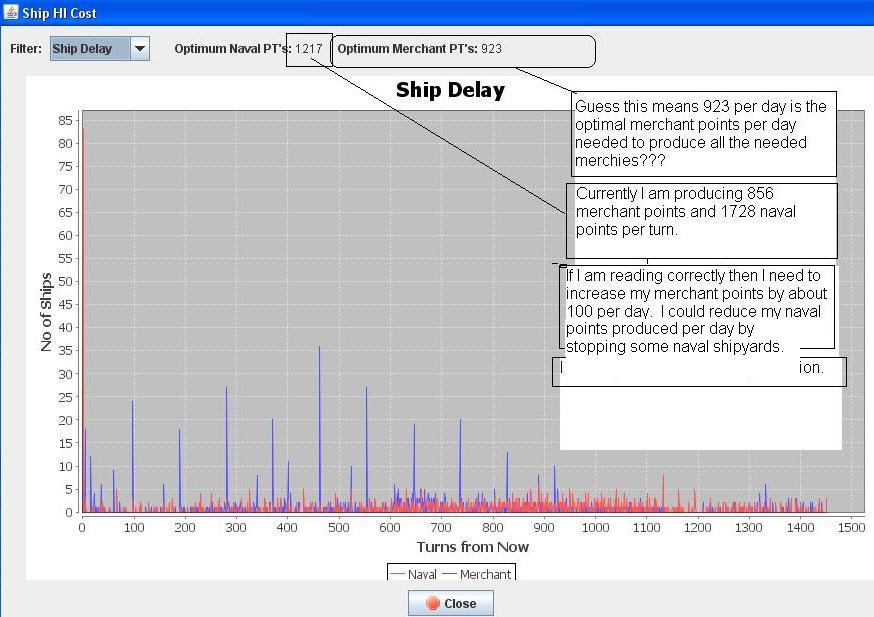Click the 'Optimum Merchant PT's:' label

pos(407,48)
